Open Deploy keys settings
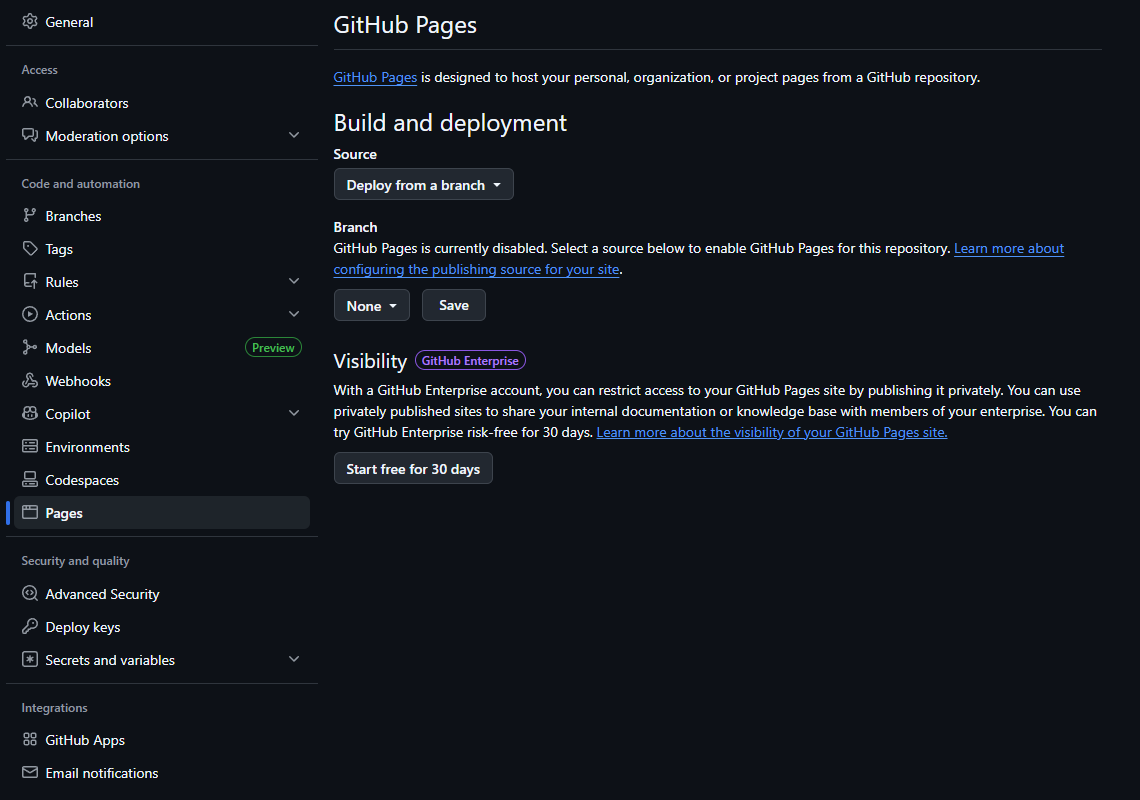The width and height of the screenshot is (1140, 800). tap(161, 627)
